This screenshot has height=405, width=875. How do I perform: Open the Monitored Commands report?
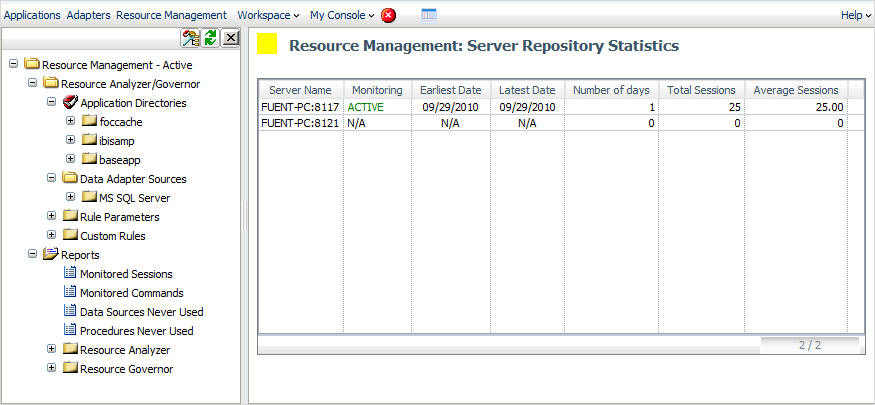point(131,293)
